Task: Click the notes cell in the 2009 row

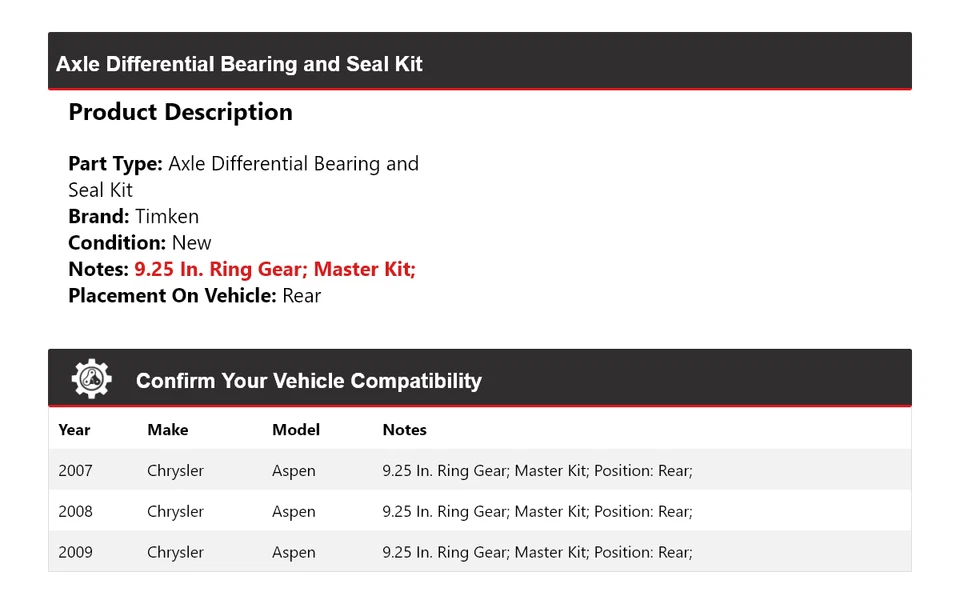Action: (x=537, y=552)
